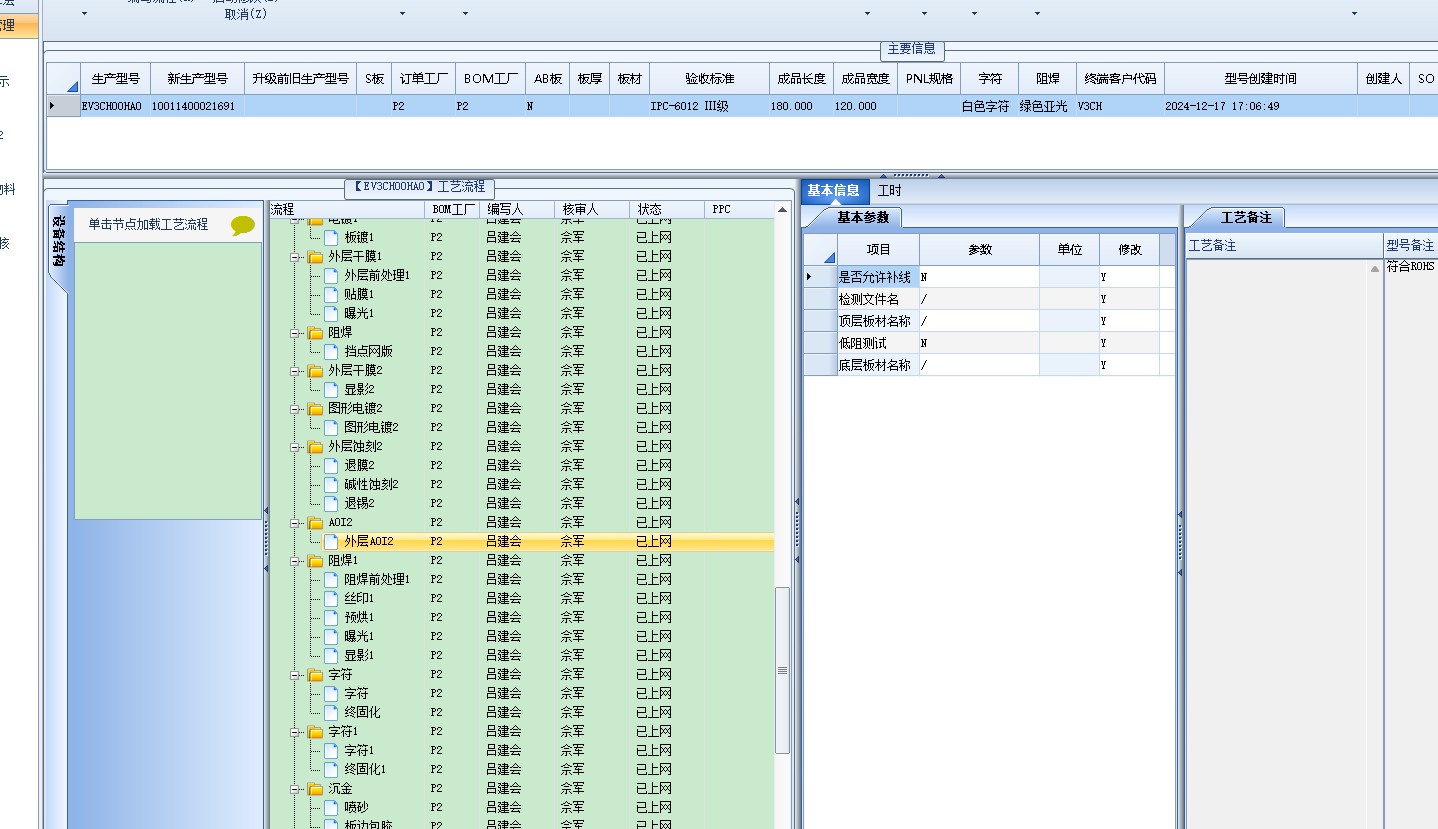Click the folder icon of AOI2
This screenshot has width=1438, height=829.
315,523
